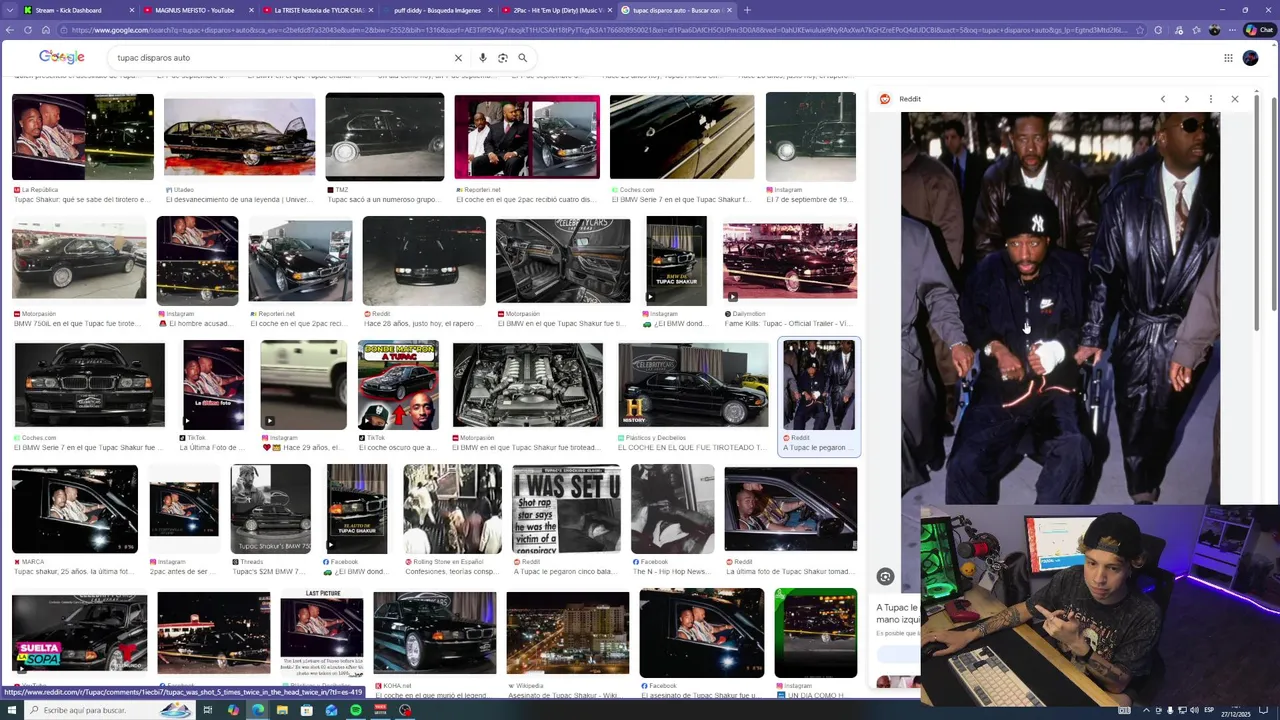The image size is (1280, 720).
Task: Search inside image with Lens overlay button
Action: coord(885,576)
